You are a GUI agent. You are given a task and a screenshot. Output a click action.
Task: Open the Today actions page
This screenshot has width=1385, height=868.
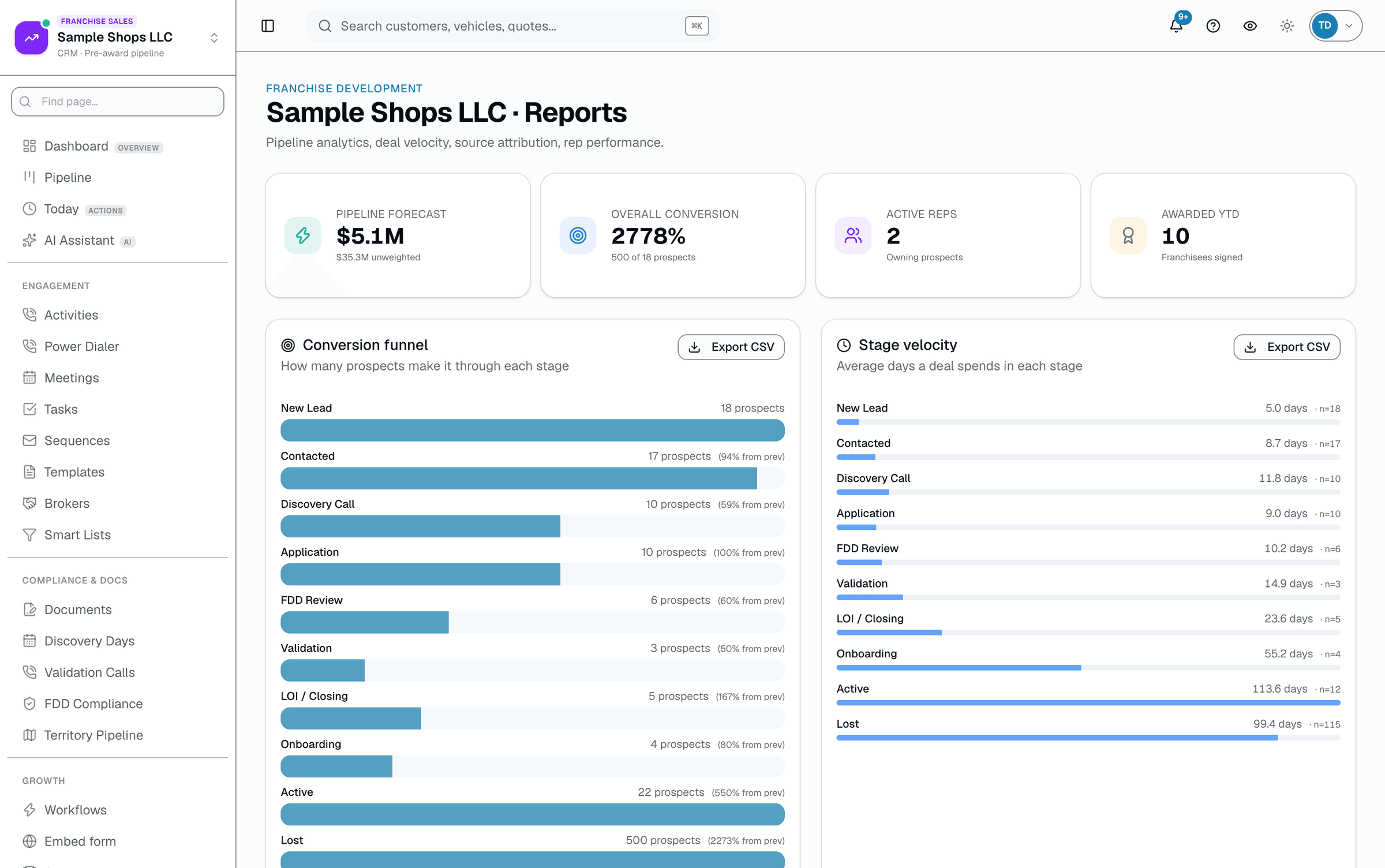pyautogui.click(x=118, y=209)
